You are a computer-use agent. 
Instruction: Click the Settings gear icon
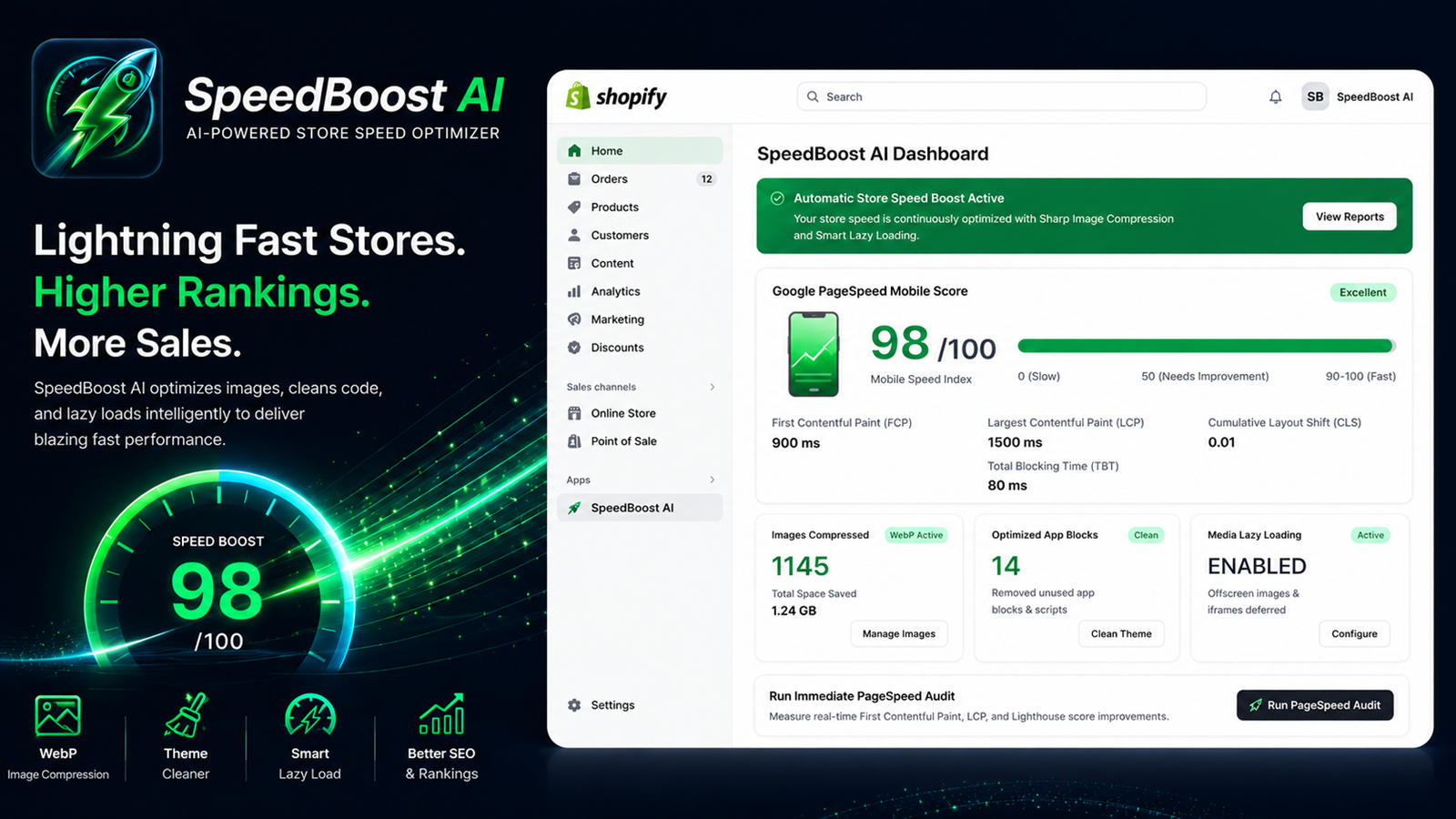click(x=574, y=705)
